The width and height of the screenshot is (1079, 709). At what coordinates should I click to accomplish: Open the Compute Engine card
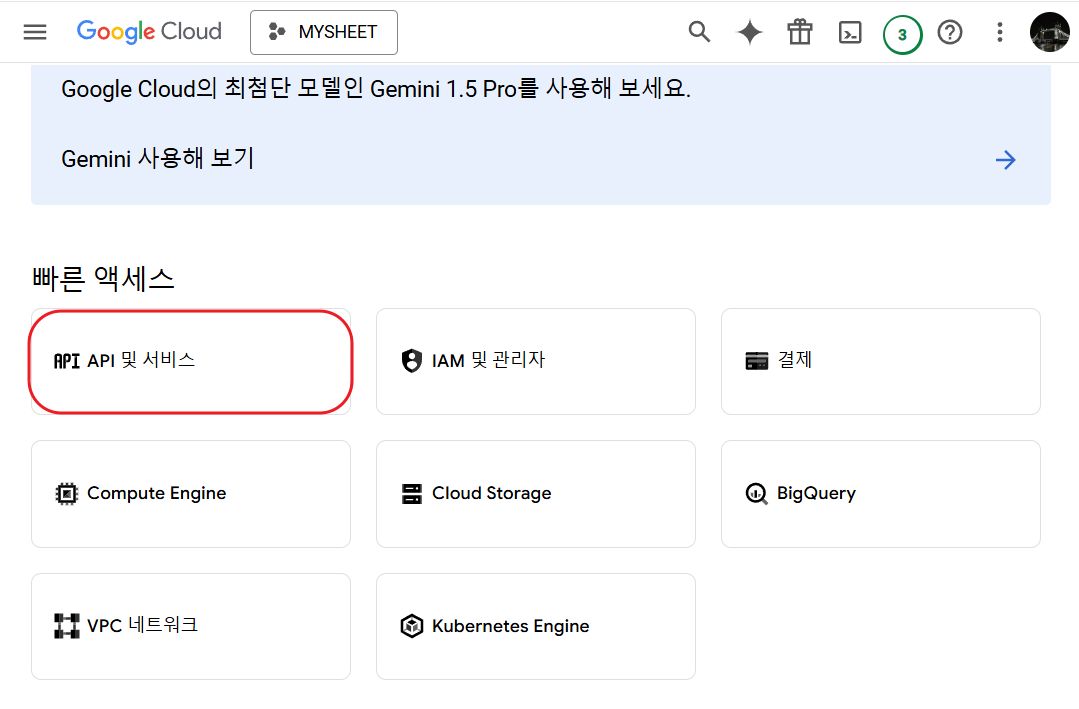point(191,494)
